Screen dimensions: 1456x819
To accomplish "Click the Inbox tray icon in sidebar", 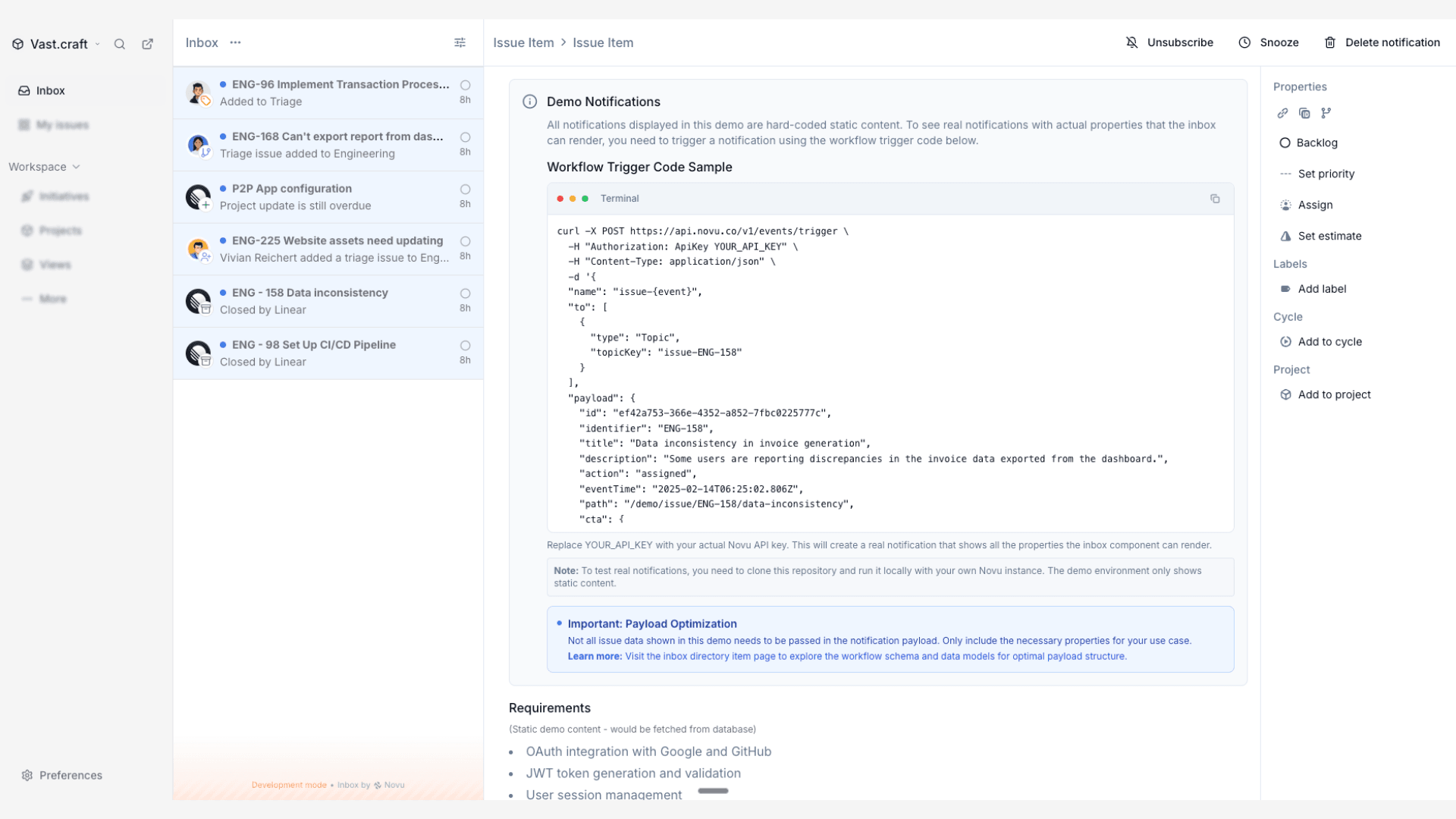I will coord(24,90).
